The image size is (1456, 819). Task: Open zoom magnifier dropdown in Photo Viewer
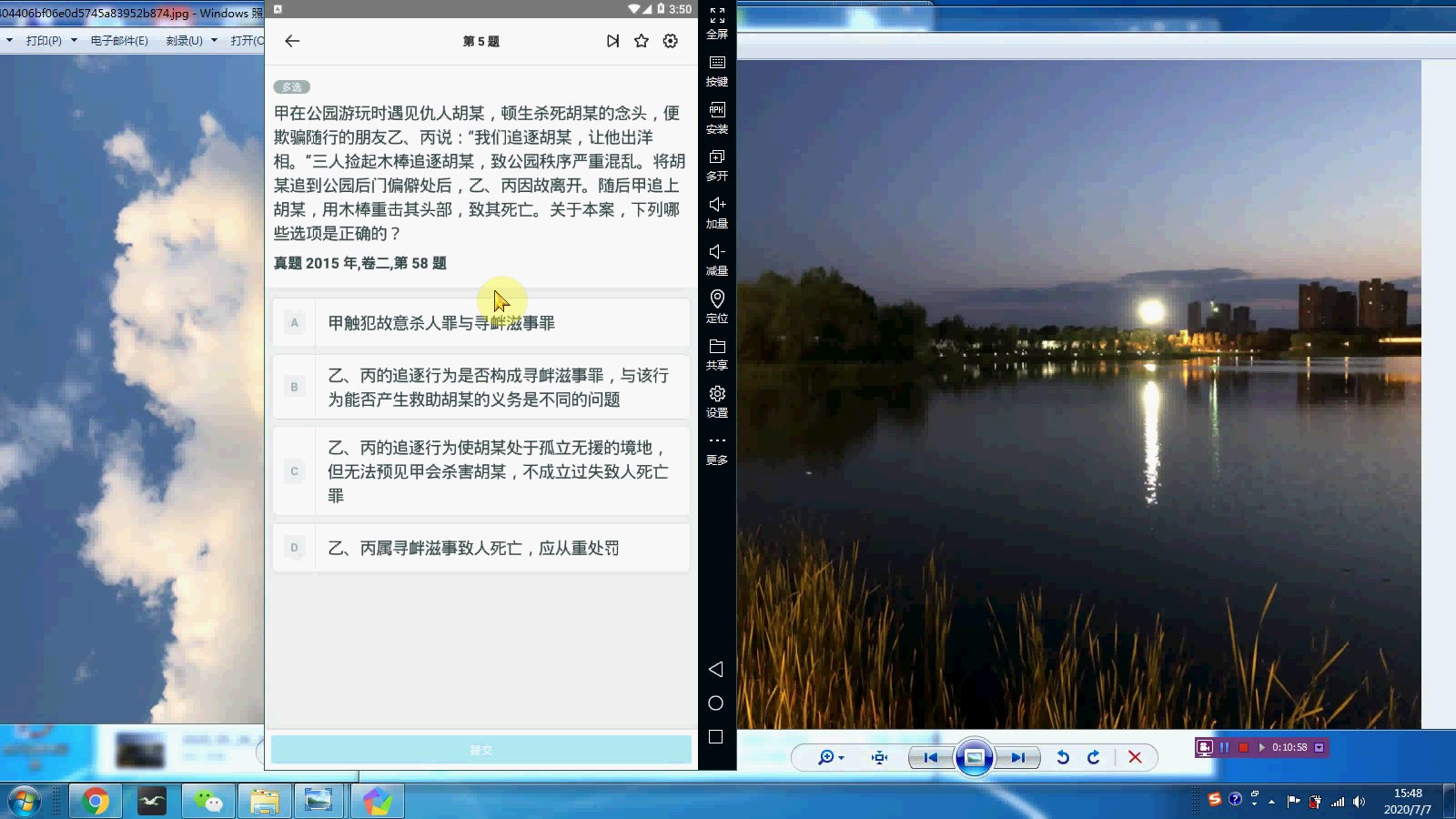click(x=831, y=757)
